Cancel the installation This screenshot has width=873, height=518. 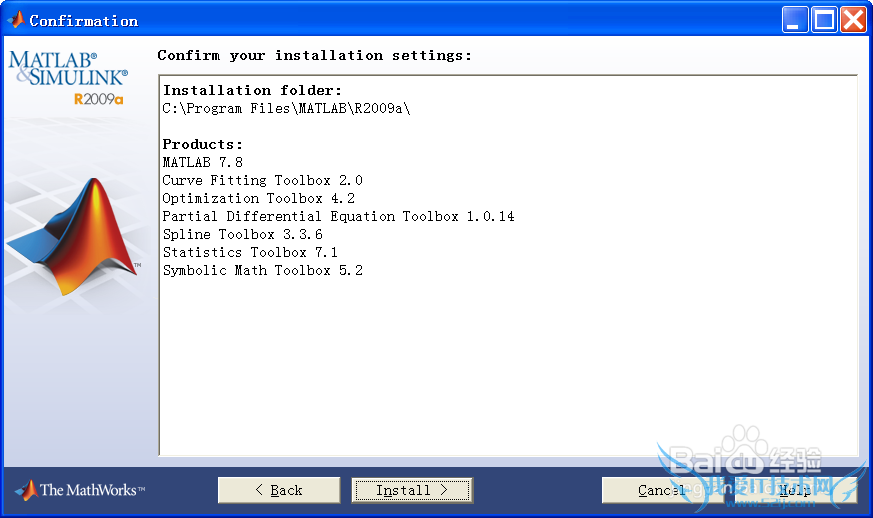click(661, 490)
